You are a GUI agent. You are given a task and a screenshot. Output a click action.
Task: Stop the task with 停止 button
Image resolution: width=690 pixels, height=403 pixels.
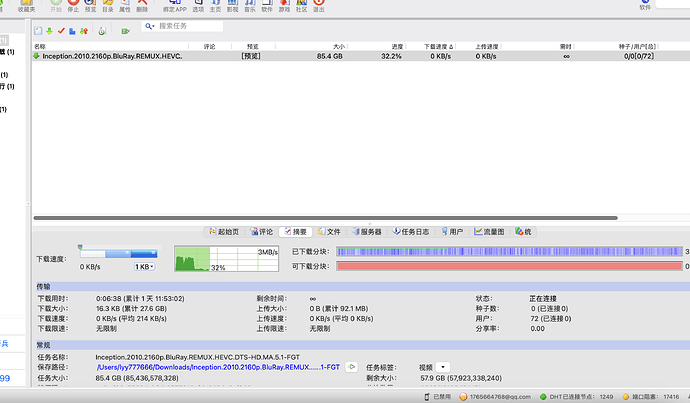click(73, 6)
